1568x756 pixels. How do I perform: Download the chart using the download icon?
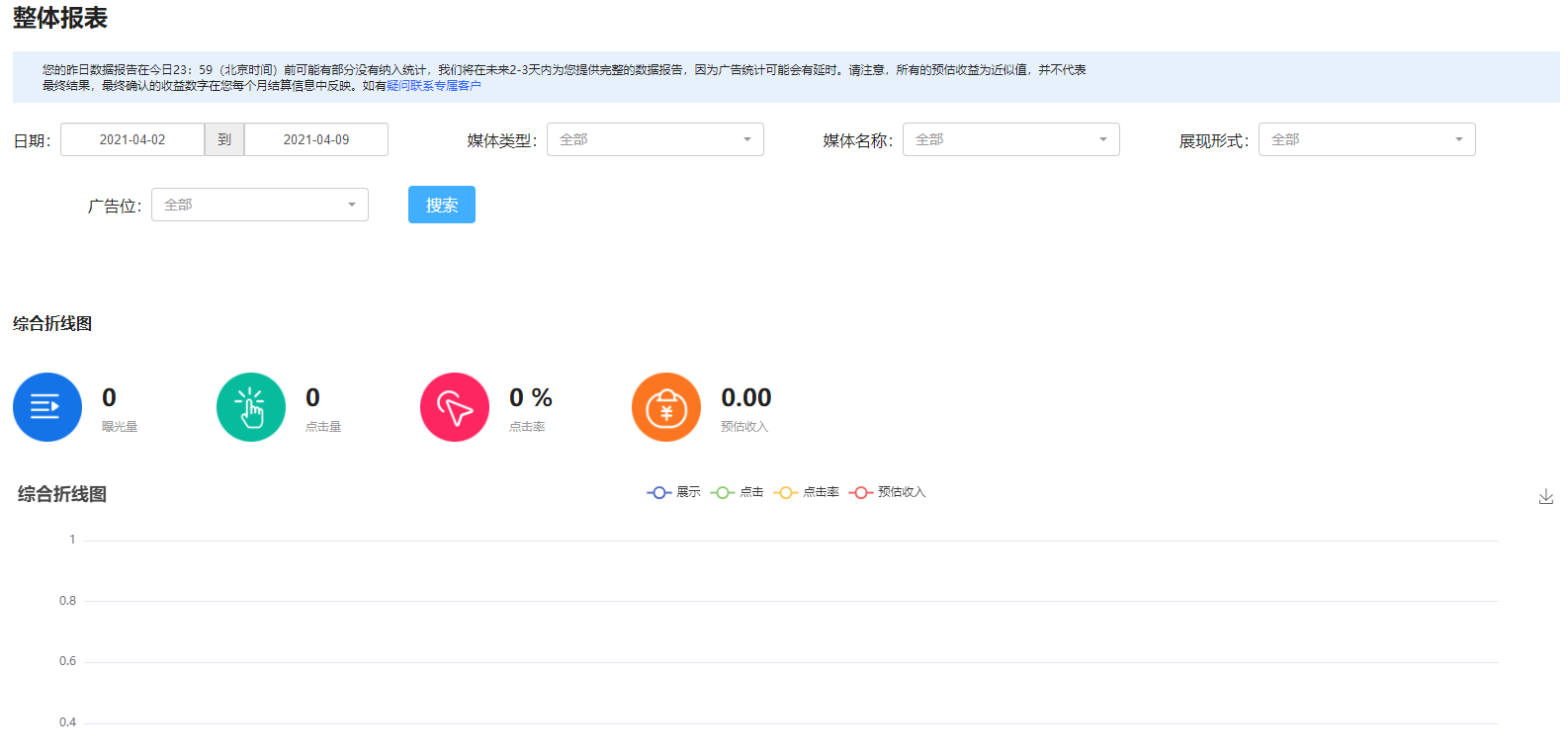[1545, 497]
